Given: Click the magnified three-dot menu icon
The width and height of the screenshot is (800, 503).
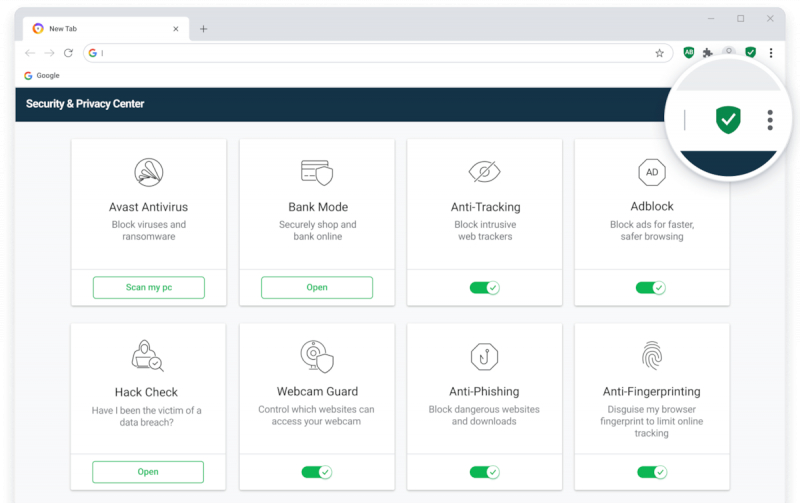Looking at the screenshot, I should coord(770,120).
